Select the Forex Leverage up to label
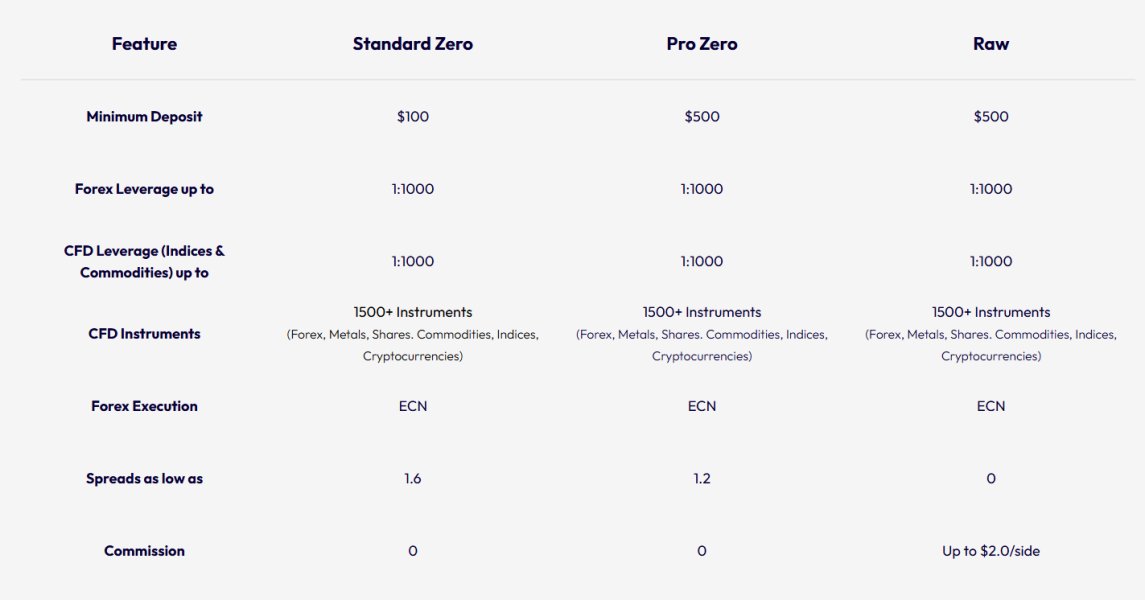This screenshot has width=1145, height=600. coord(144,189)
